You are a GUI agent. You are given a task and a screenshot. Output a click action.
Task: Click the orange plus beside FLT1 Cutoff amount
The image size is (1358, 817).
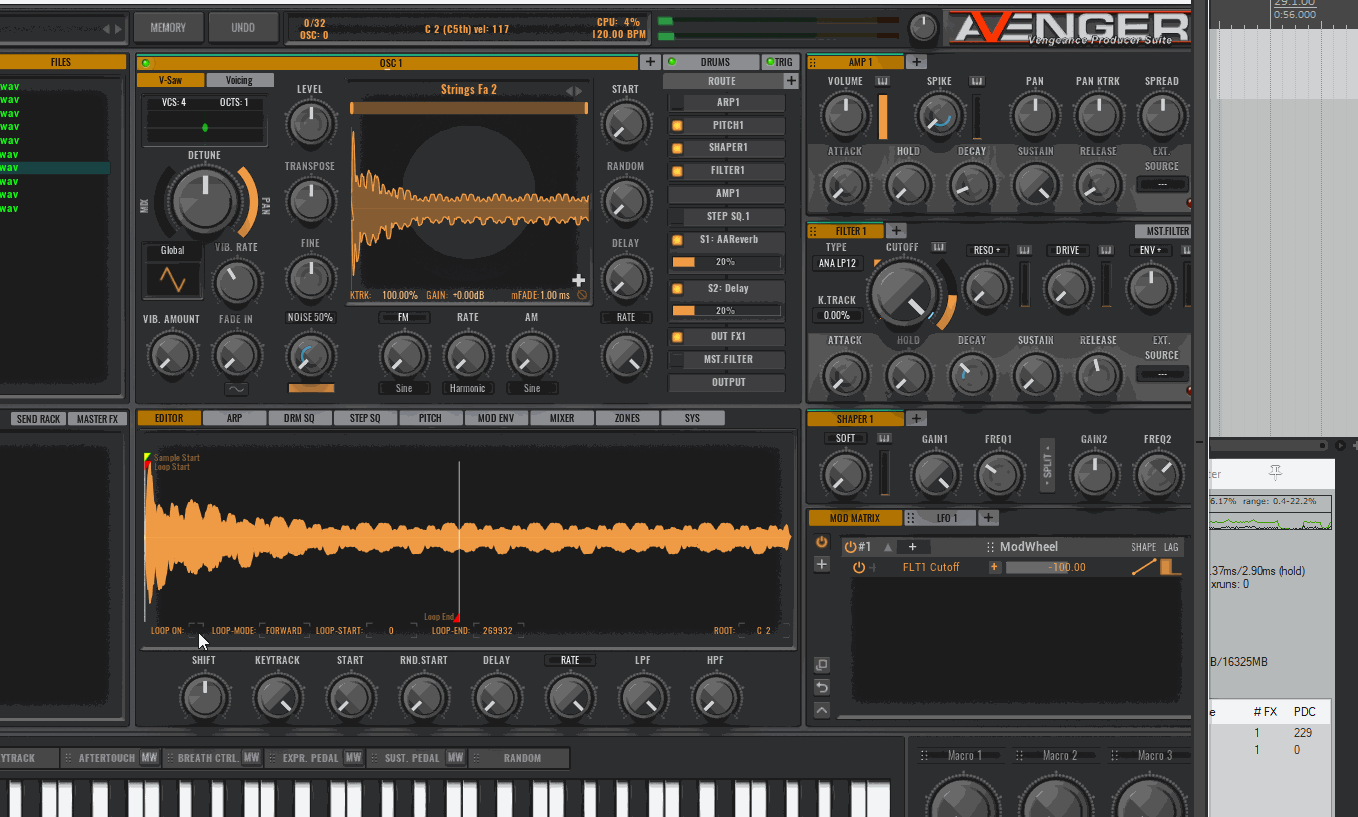(x=994, y=567)
